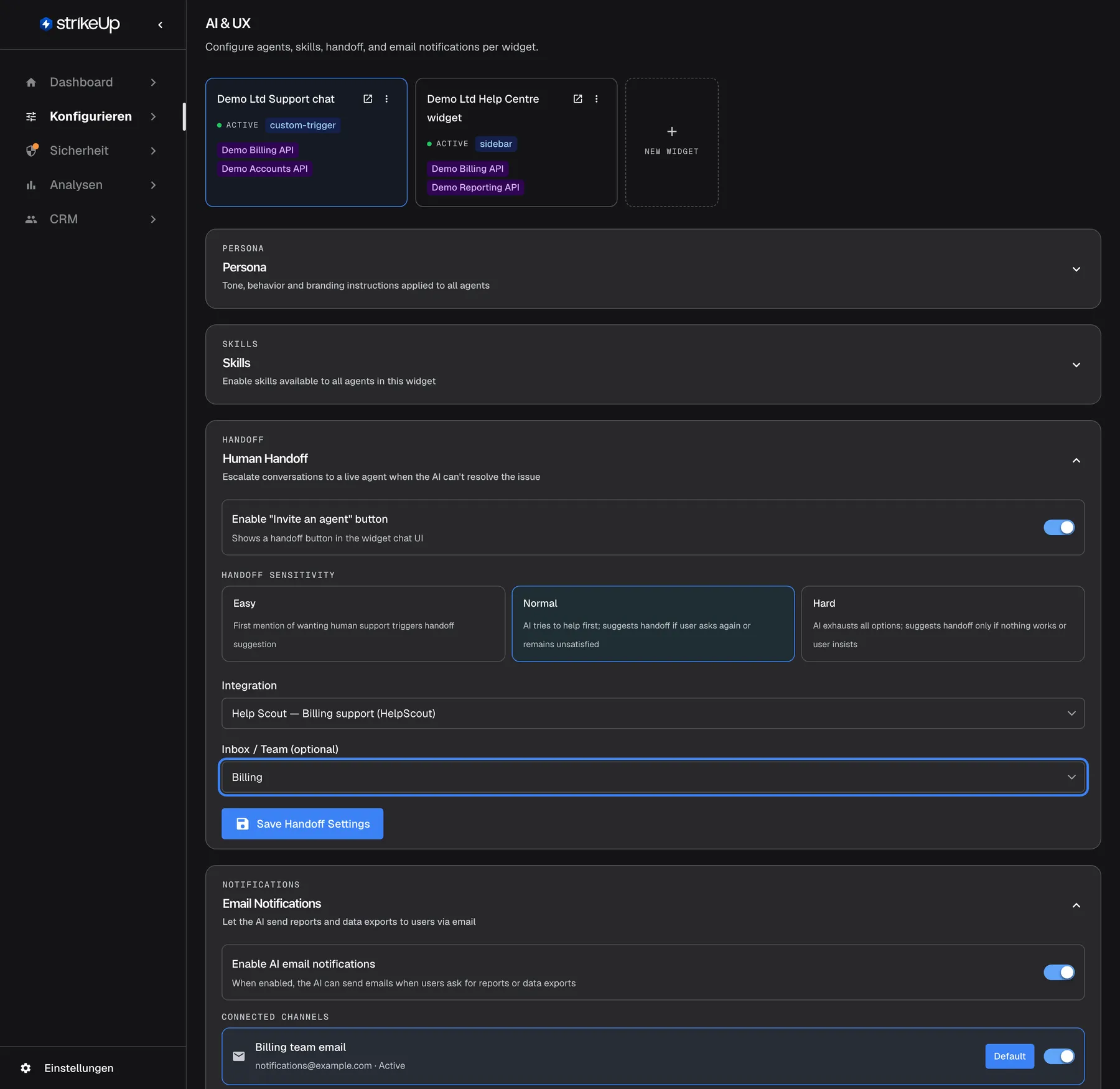Collapse the Email Notifications section
1120x1089 pixels.
1076,905
